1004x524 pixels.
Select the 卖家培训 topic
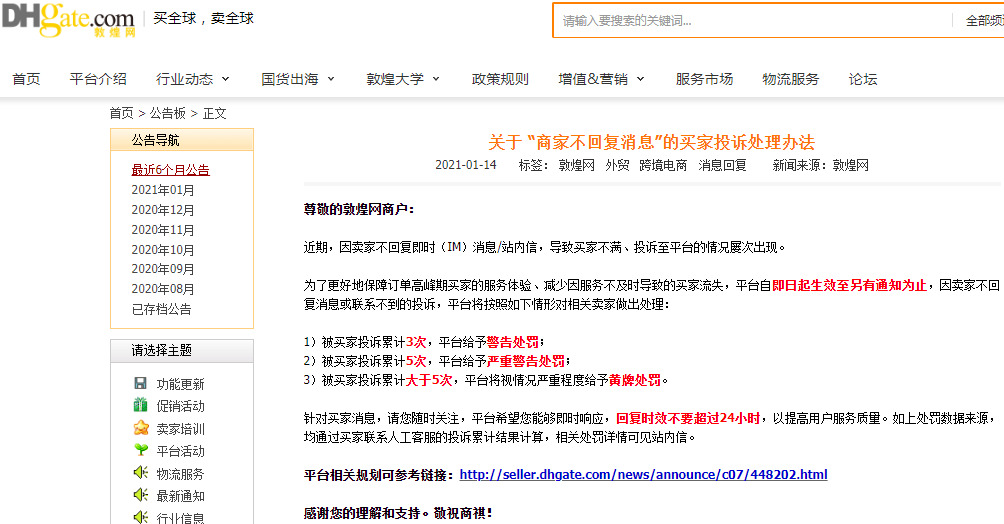pos(181,429)
